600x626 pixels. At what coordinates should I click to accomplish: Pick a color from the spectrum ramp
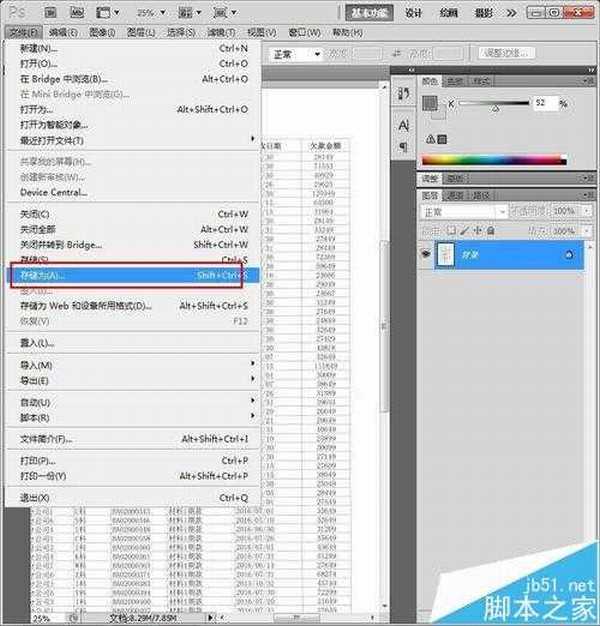click(494, 160)
